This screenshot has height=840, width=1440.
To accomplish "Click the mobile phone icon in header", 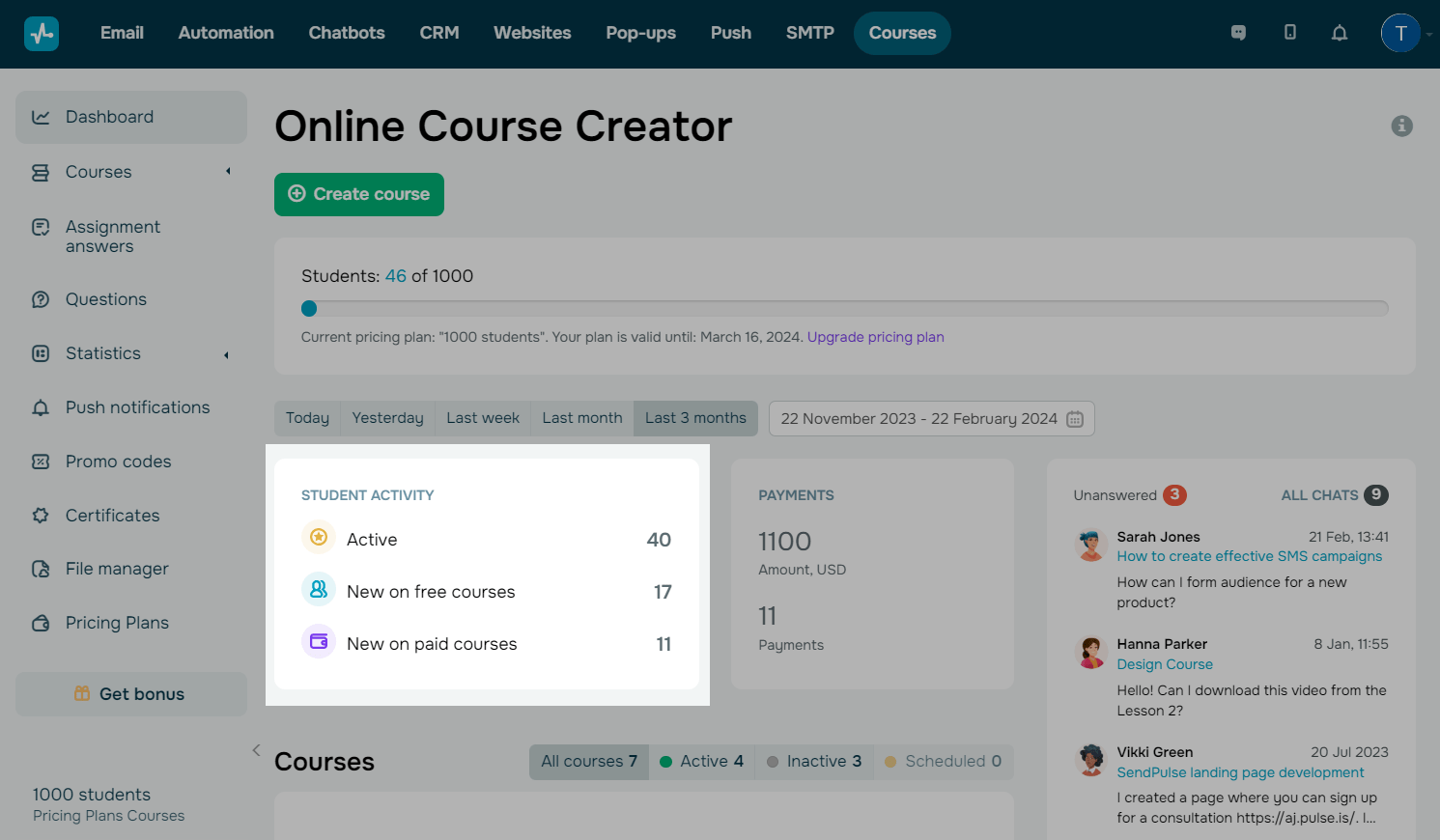I will pyautogui.click(x=1289, y=33).
